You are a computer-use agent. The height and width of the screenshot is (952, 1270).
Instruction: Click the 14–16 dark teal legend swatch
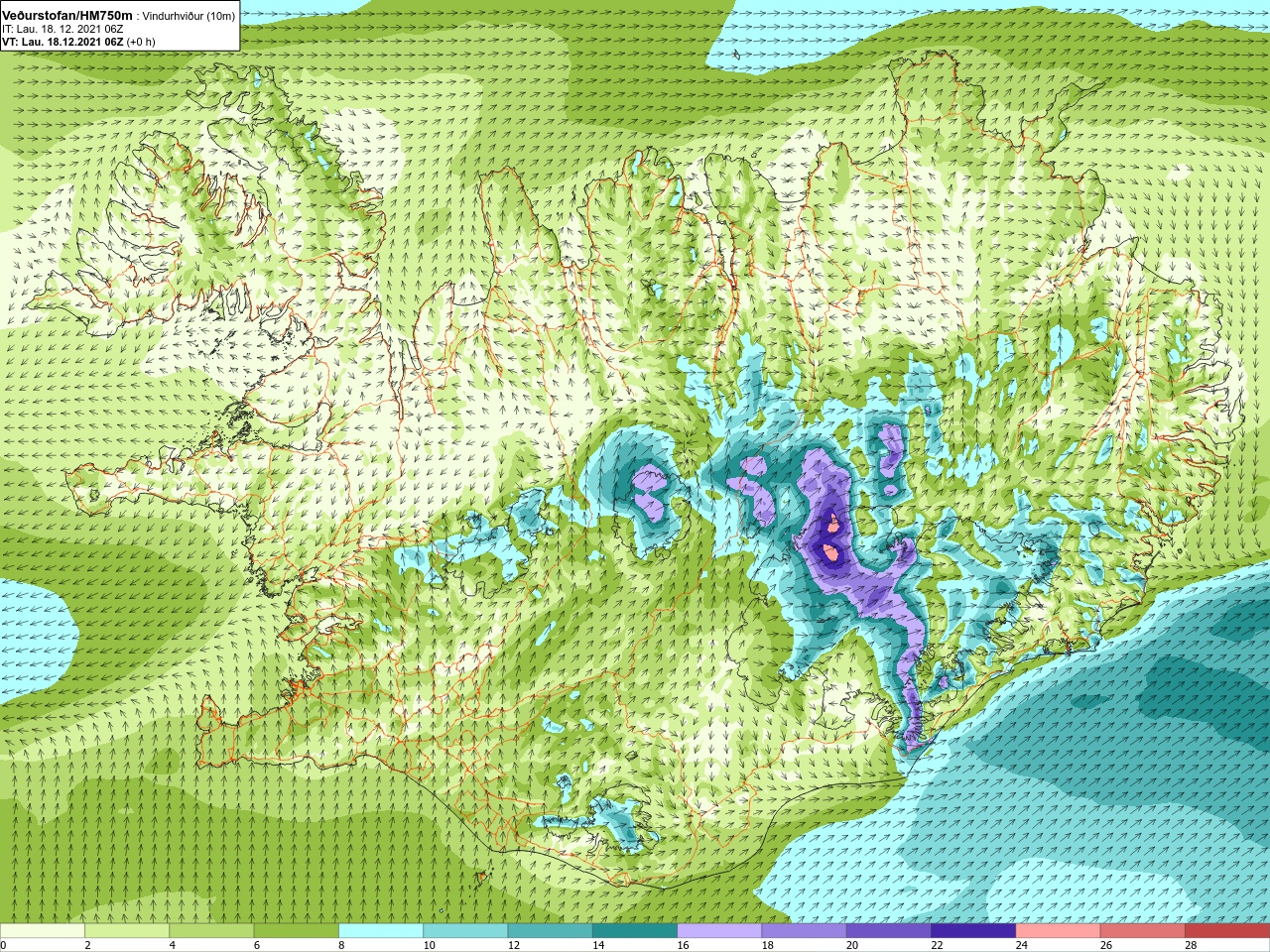[635, 931]
